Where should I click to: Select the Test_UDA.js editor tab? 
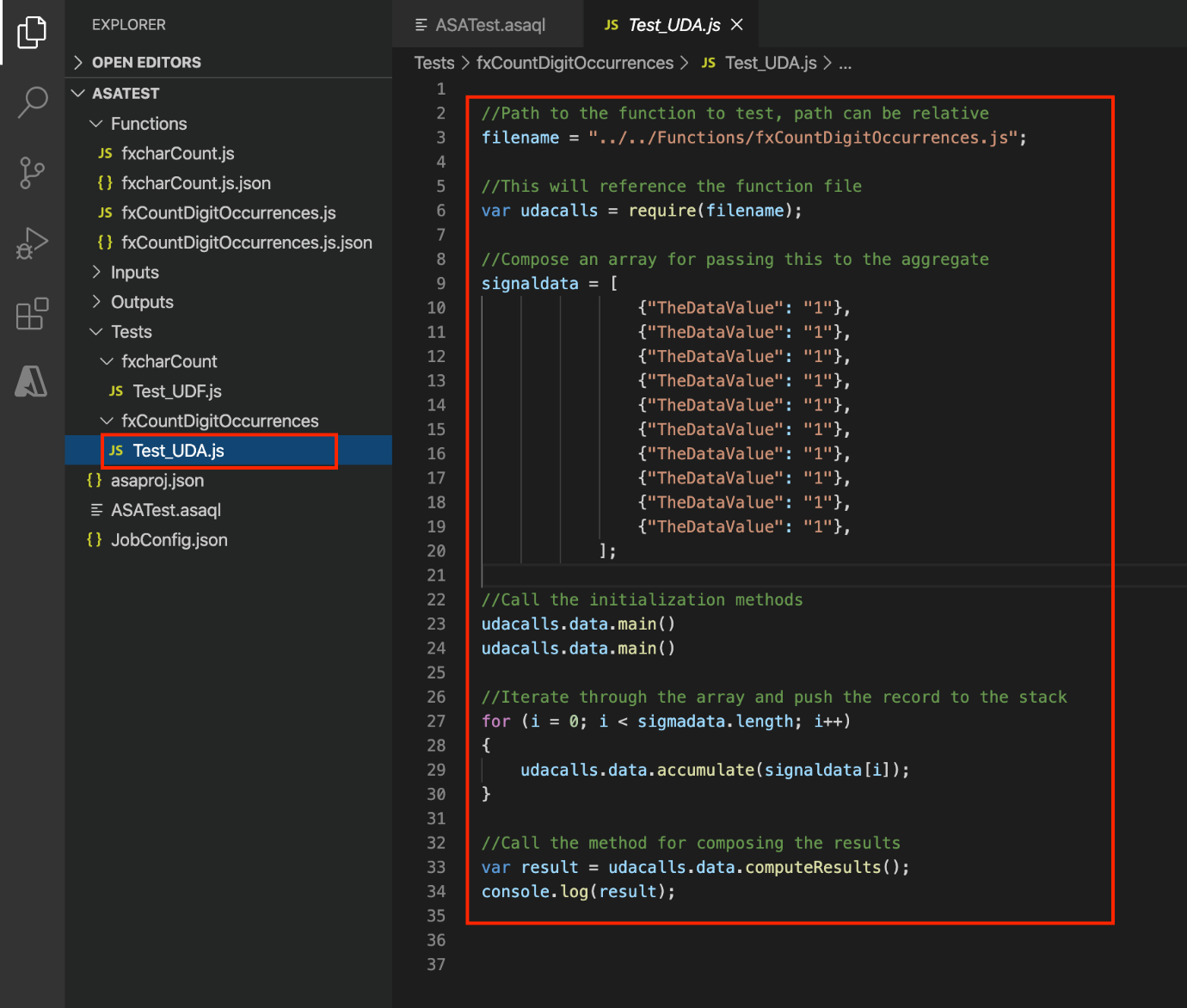point(673,25)
